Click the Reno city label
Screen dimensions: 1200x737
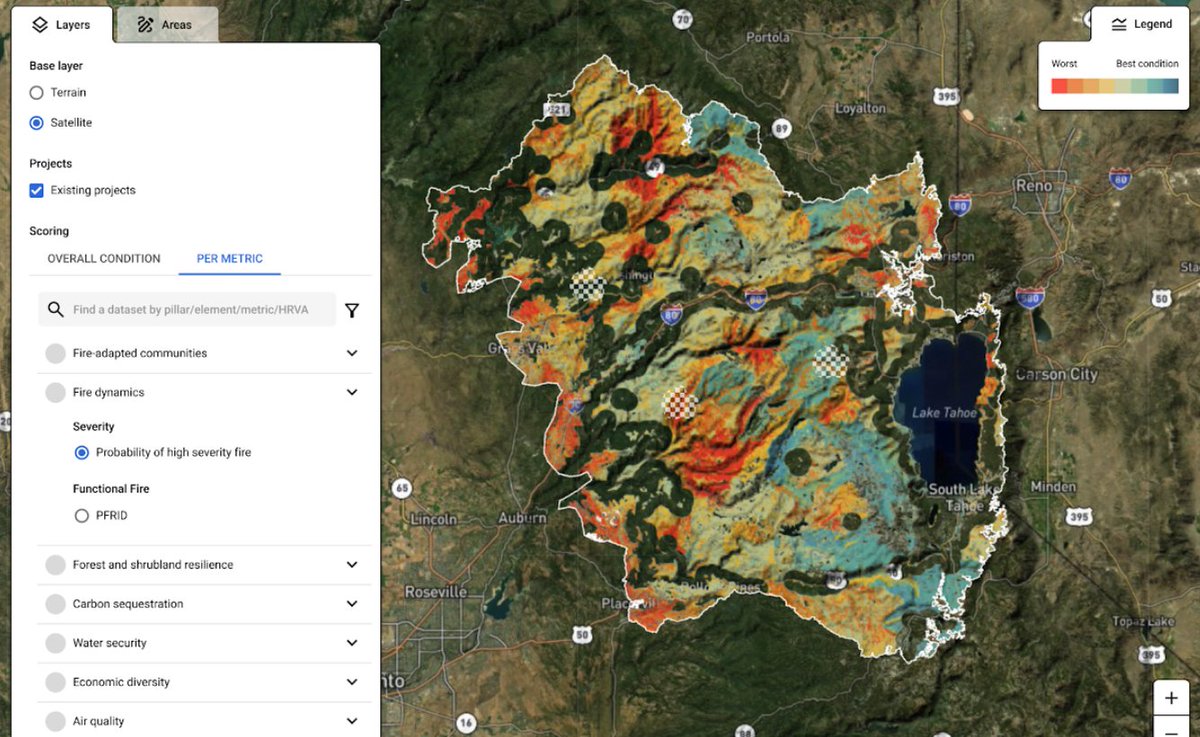(1034, 185)
